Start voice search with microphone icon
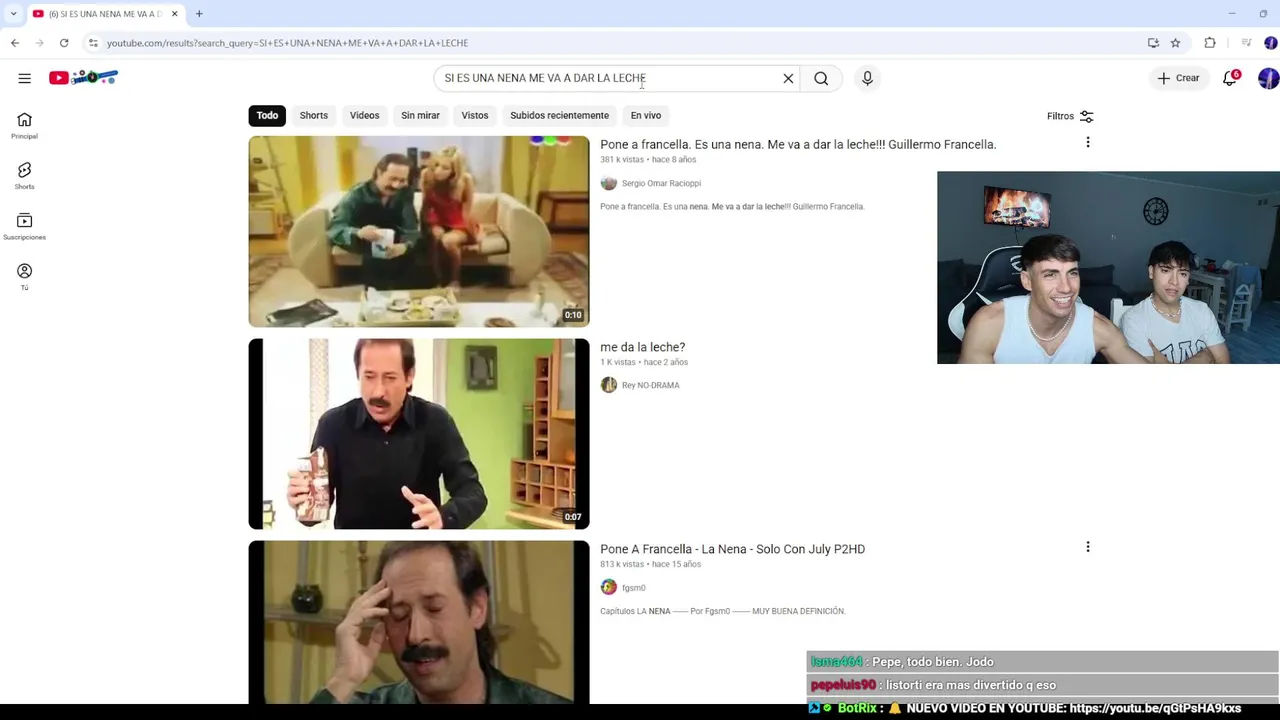Image resolution: width=1280 pixels, height=720 pixels. tap(867, 78)
